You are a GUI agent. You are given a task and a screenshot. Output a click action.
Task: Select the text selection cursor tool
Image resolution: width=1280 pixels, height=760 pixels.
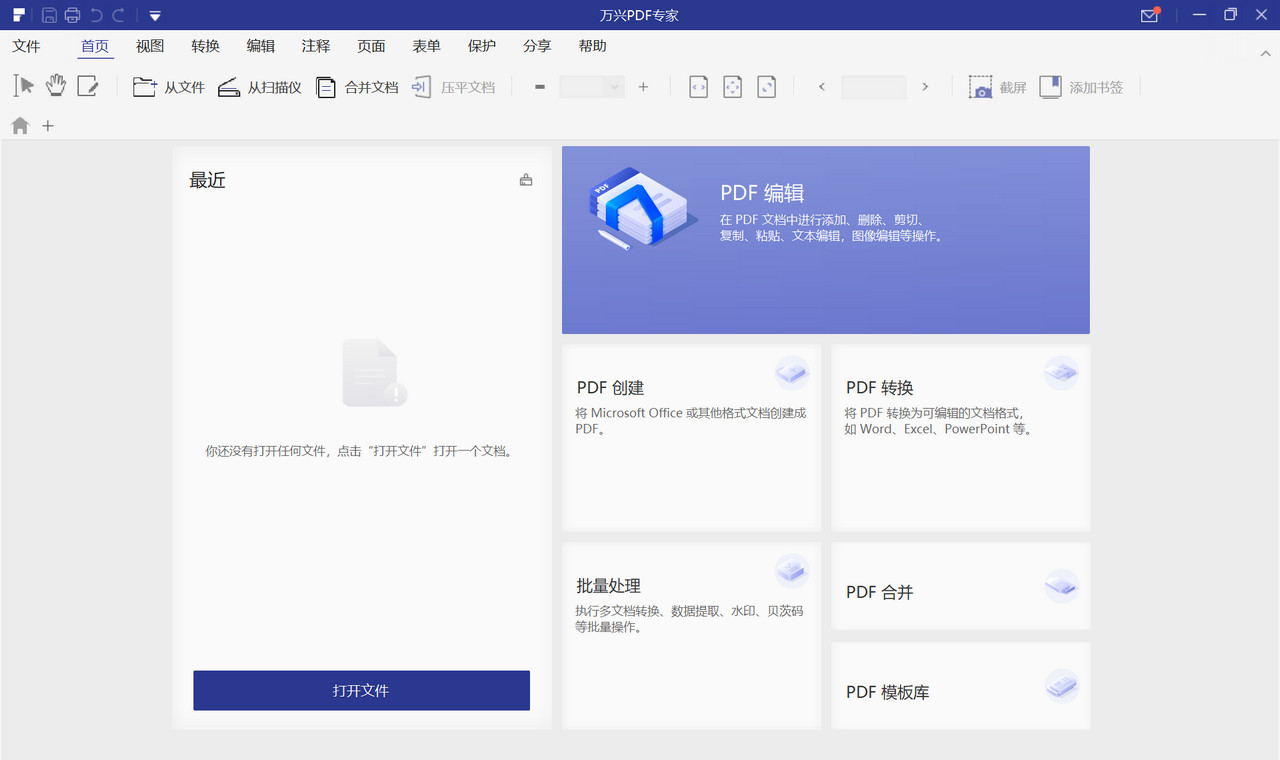(x=23, y=86)
